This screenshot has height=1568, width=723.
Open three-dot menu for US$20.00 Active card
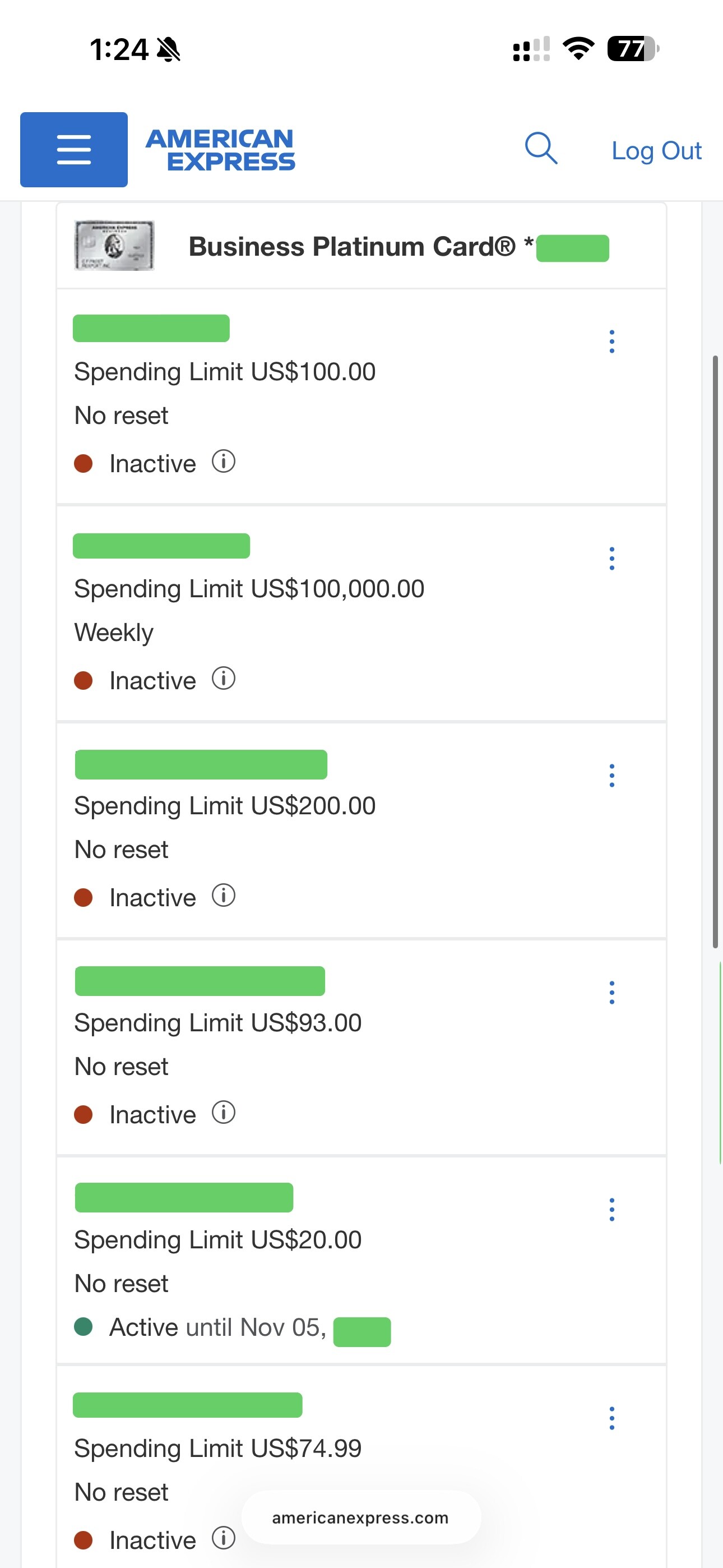(x=611, y=1210)
